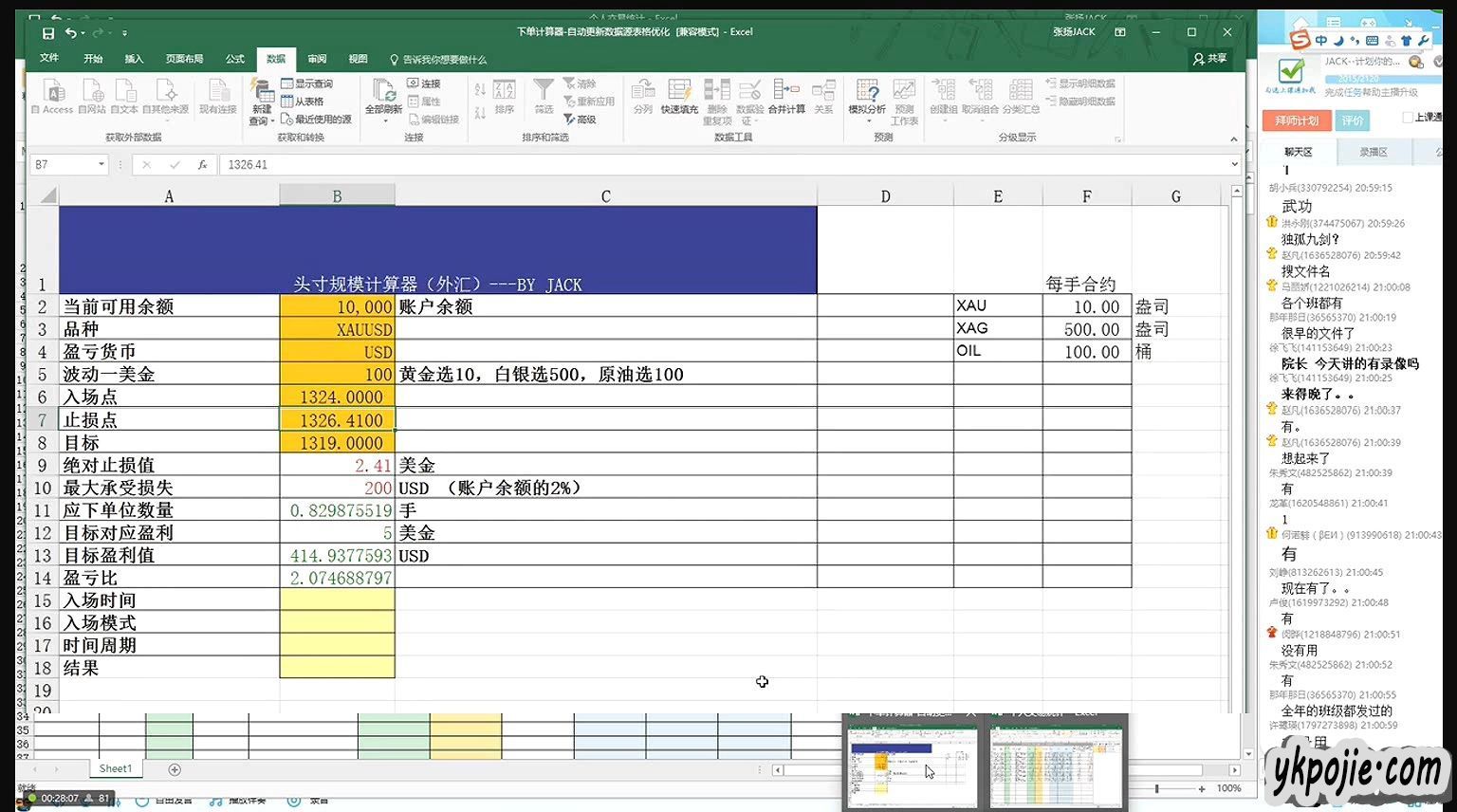This screenshot has width=1457, height=812.
Task: Open the Name Box dropdown arrow
Action: tap(101, 165)
